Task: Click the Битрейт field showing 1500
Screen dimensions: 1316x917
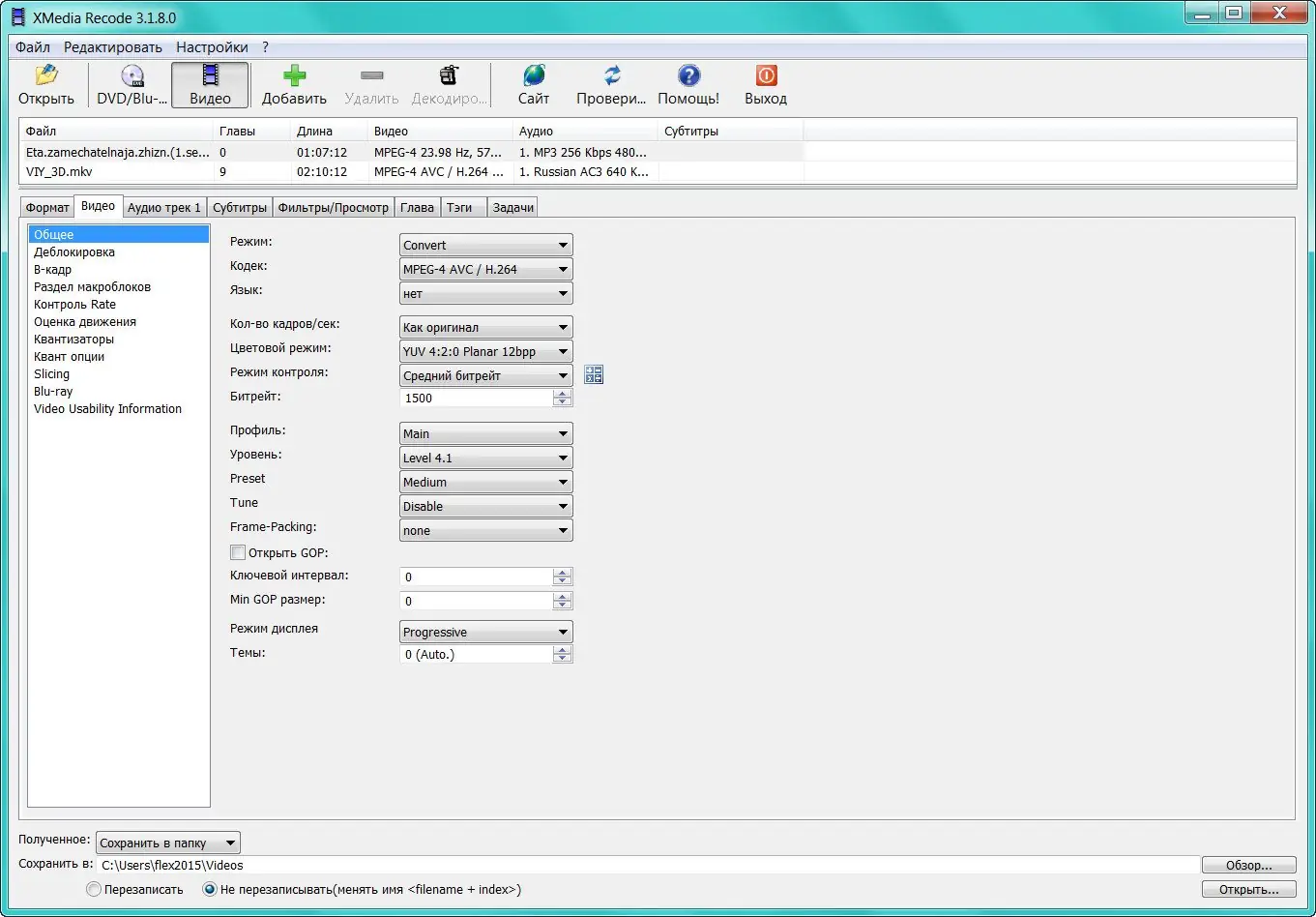Action: 476,398
